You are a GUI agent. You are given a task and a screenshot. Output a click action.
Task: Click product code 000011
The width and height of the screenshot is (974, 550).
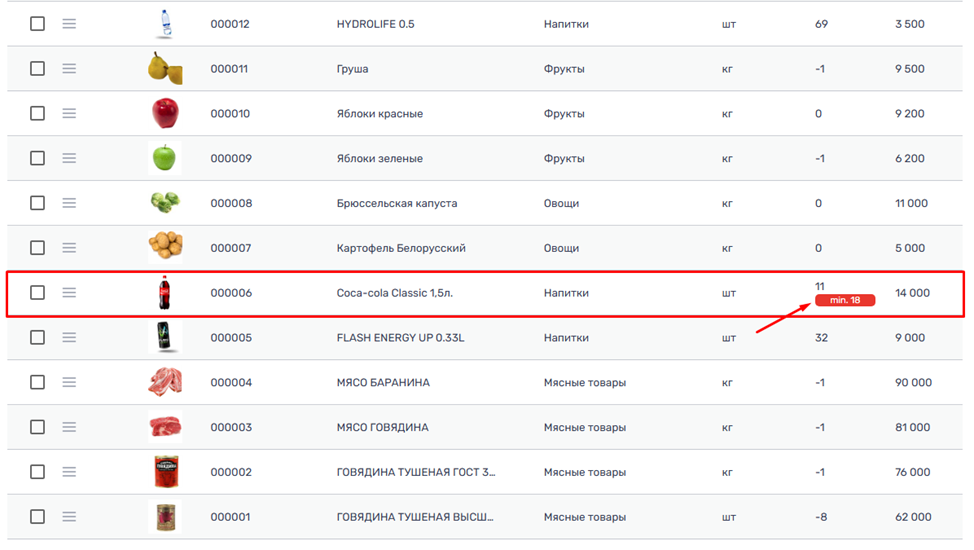tap(229, 69)
